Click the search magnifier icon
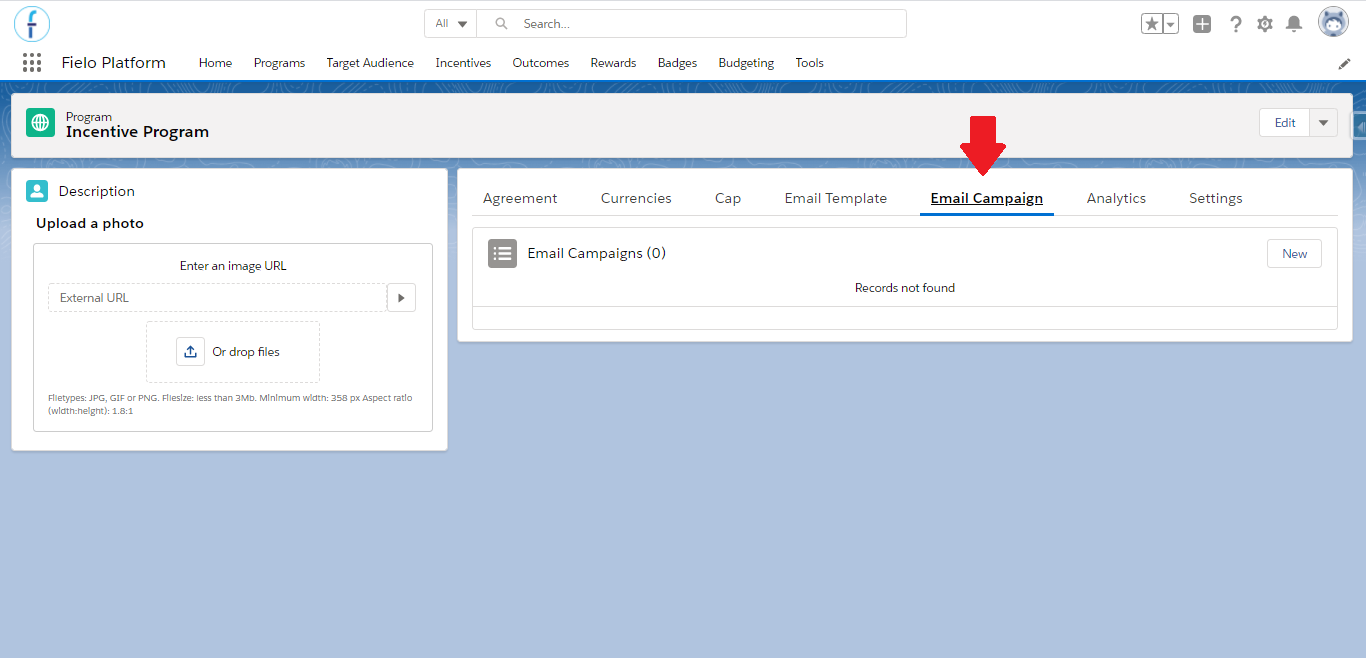 [502, 23]
